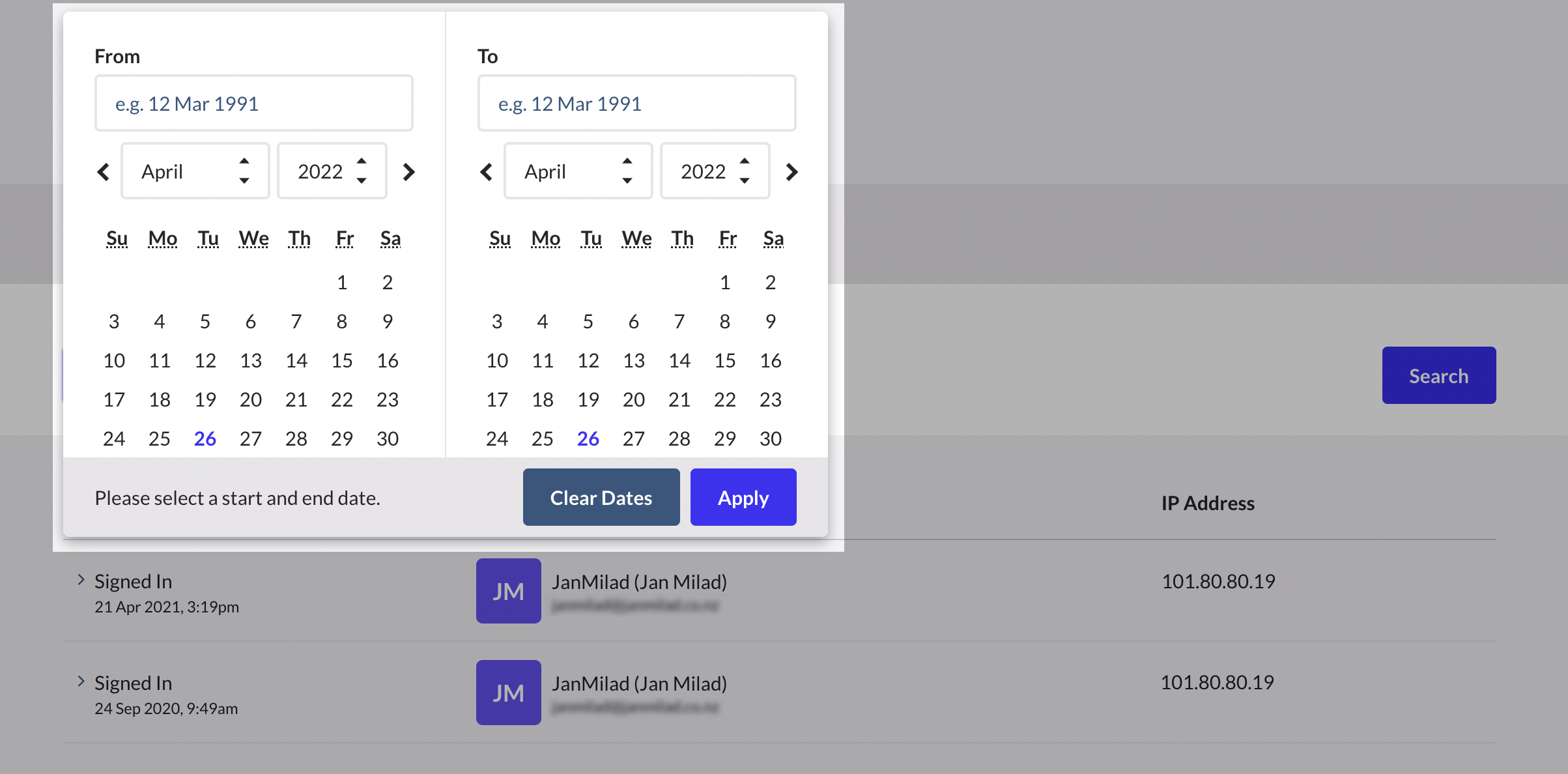This screenshot has width=1568, height=774.
Task: Click the JM avatar on first sign-in row
Action: (x=508, y=591)
